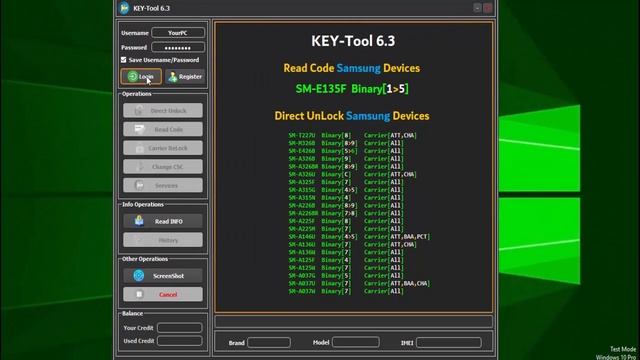
Task: Open the Register account button
Action: [186, 76]
